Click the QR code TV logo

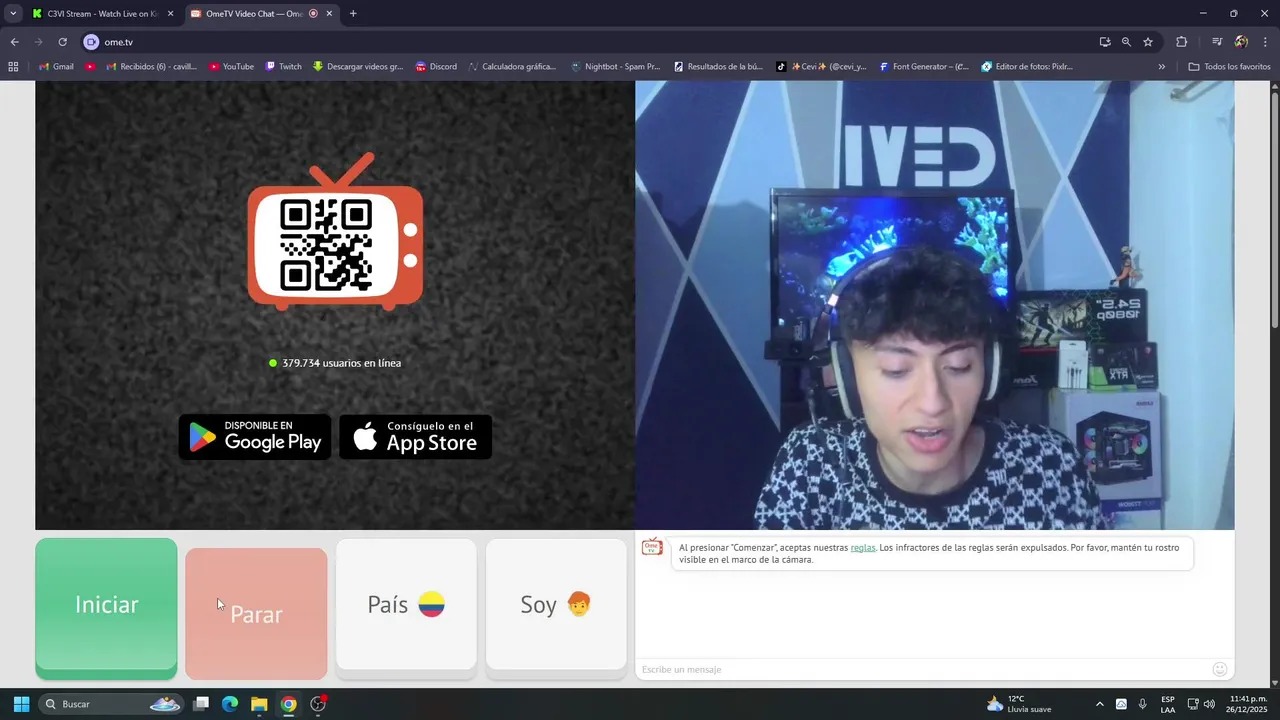pos(335,230)
